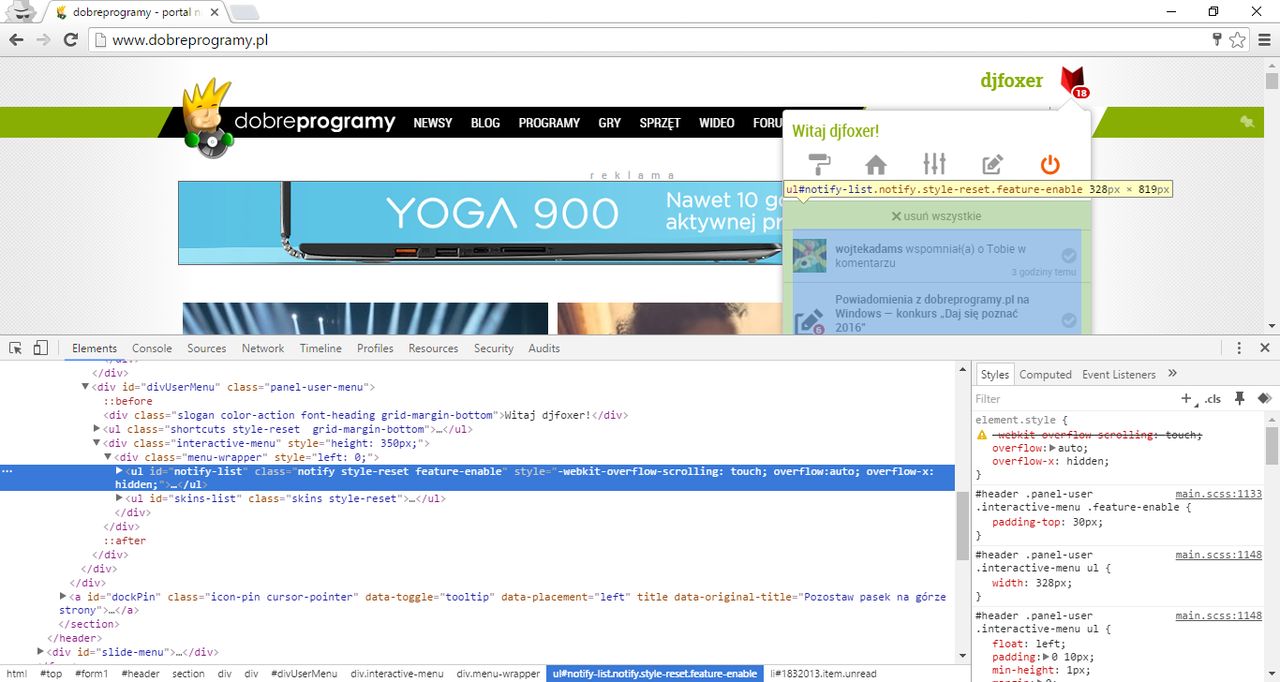Image resolution: width=1280 pixels, height=682 pixels.
Task: Bookmark the page with the star icon
Action: pos(1238,40)
